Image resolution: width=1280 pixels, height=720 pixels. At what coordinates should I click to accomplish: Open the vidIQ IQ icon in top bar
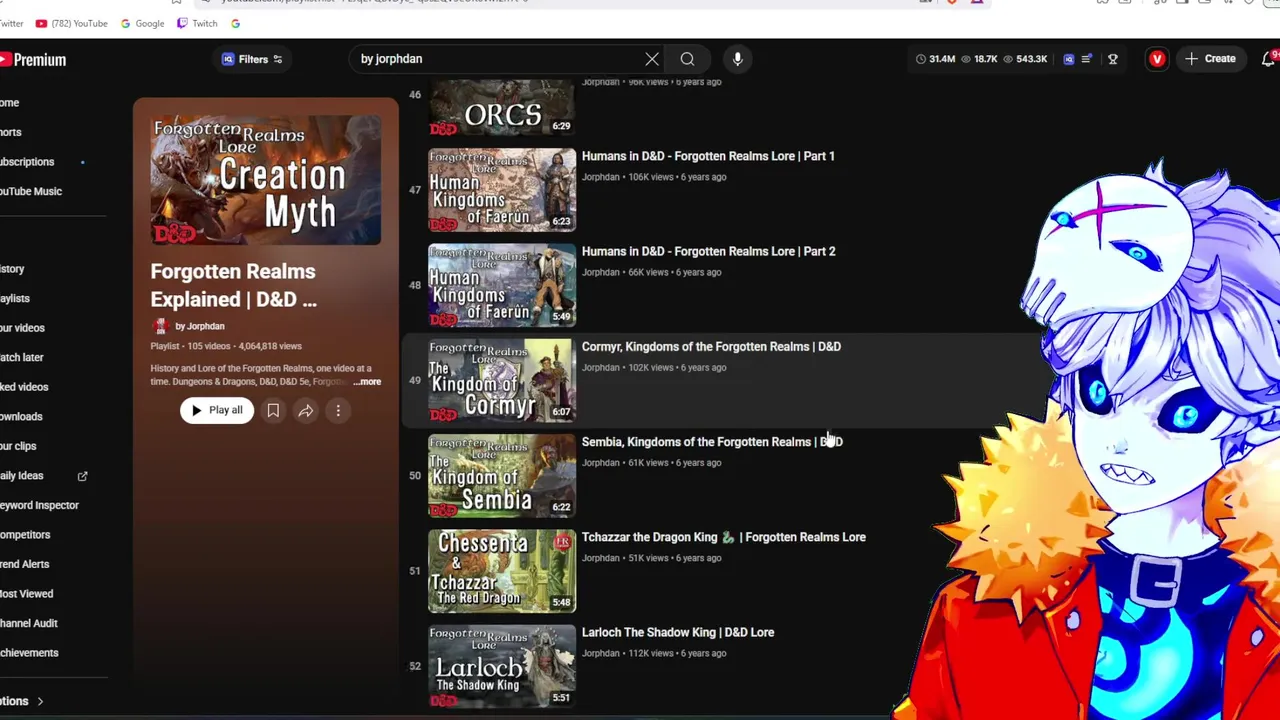tap(1068, 59)
